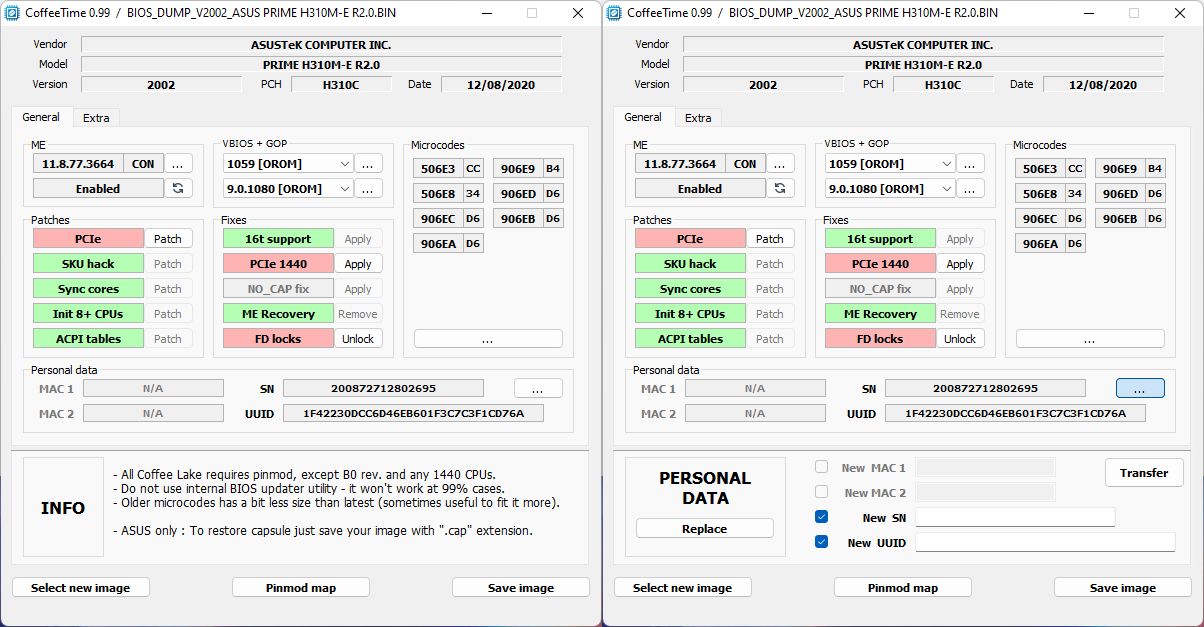Image resolution: width=1204 pixels, height=627 pixels.
Task: Switch to Extra tab in right window
Action: click(698, 118)
